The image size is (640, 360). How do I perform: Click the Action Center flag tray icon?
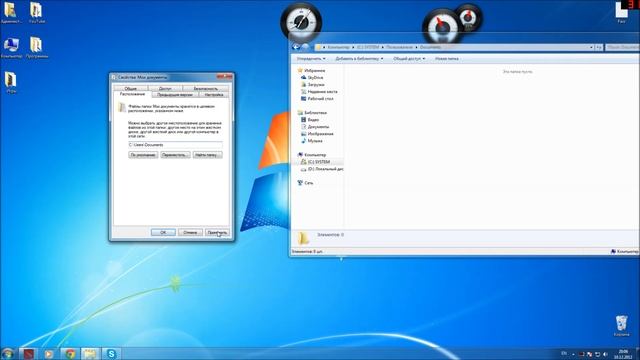589,354
